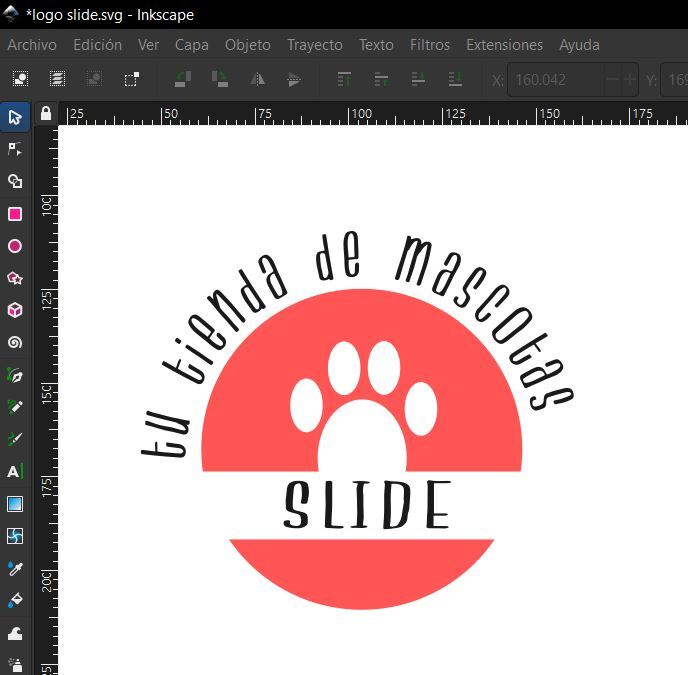
Task: Open the Extensiones menu
Action: pyautogui.click(x=504, y=45)
